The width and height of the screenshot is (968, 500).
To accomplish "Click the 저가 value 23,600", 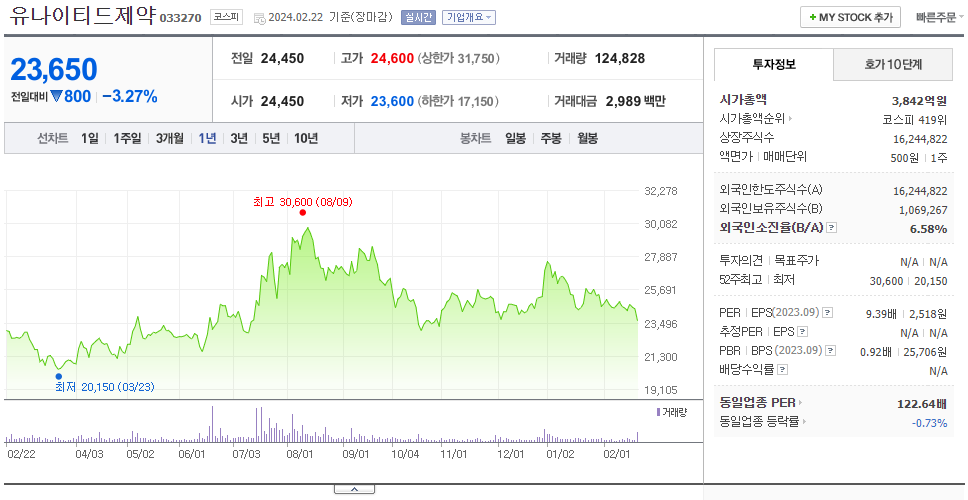I will point(392,101).
